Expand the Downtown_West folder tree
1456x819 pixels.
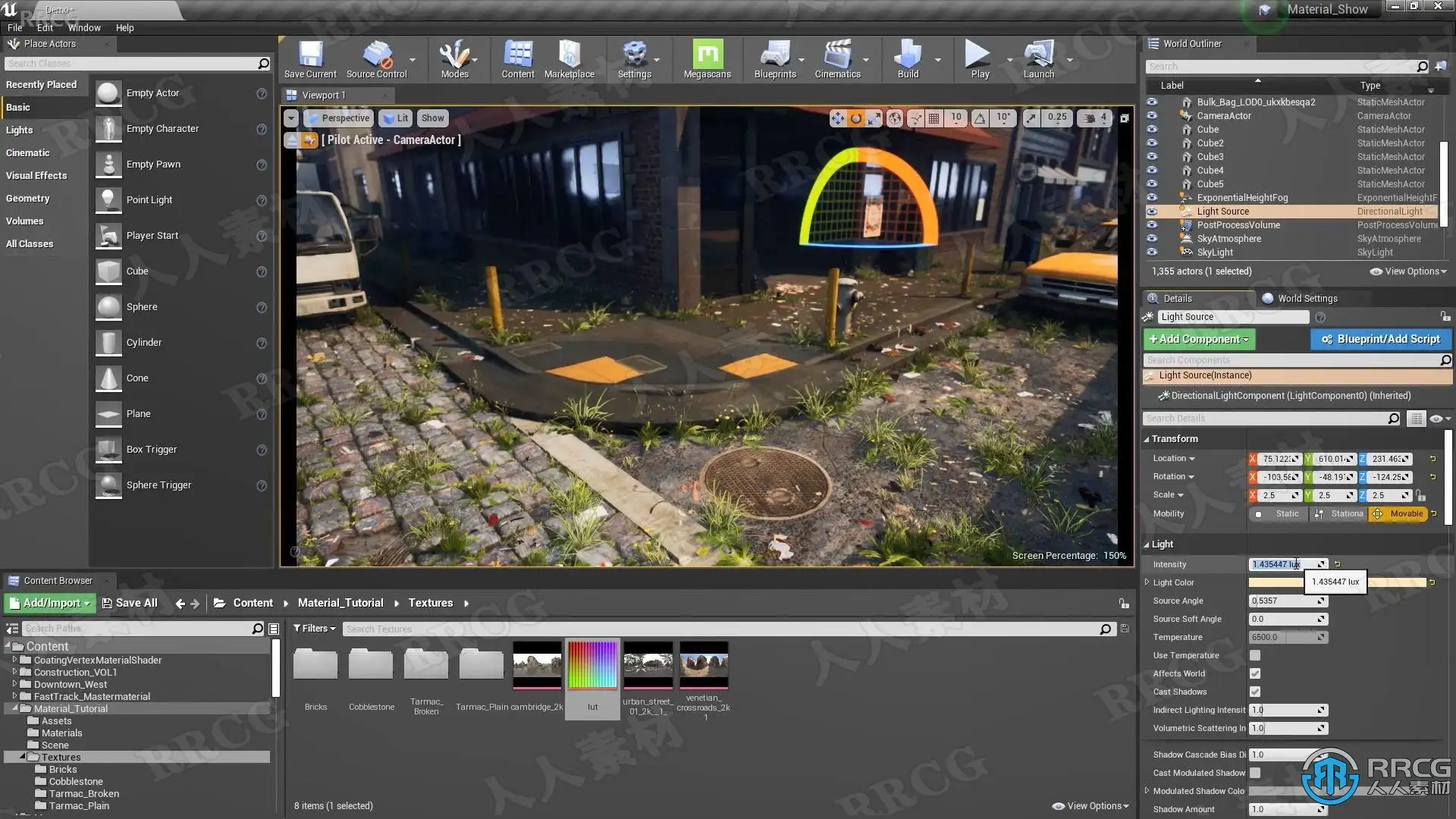14,684
